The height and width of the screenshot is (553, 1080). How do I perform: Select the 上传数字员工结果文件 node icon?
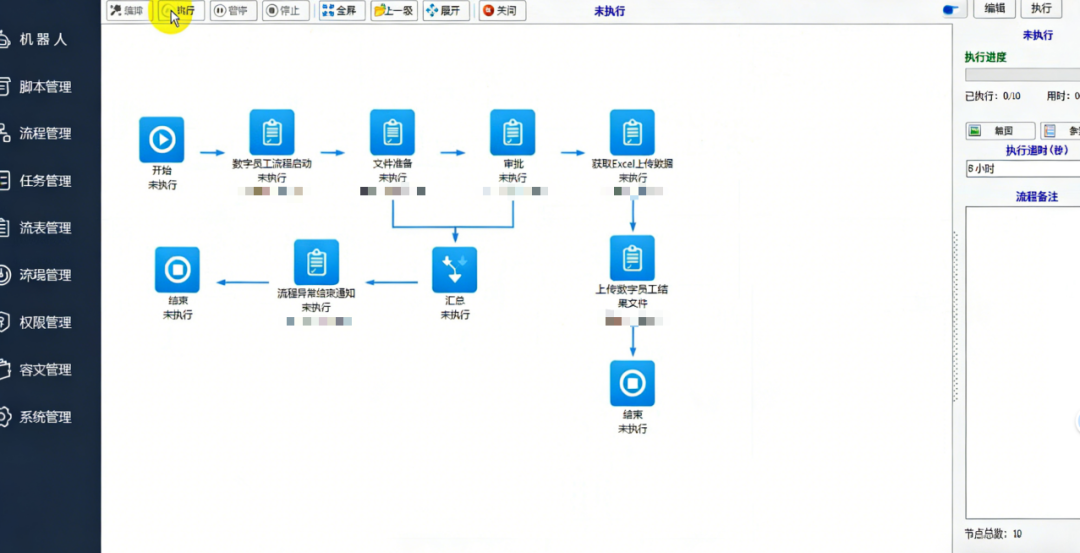(x=632, y=258)
